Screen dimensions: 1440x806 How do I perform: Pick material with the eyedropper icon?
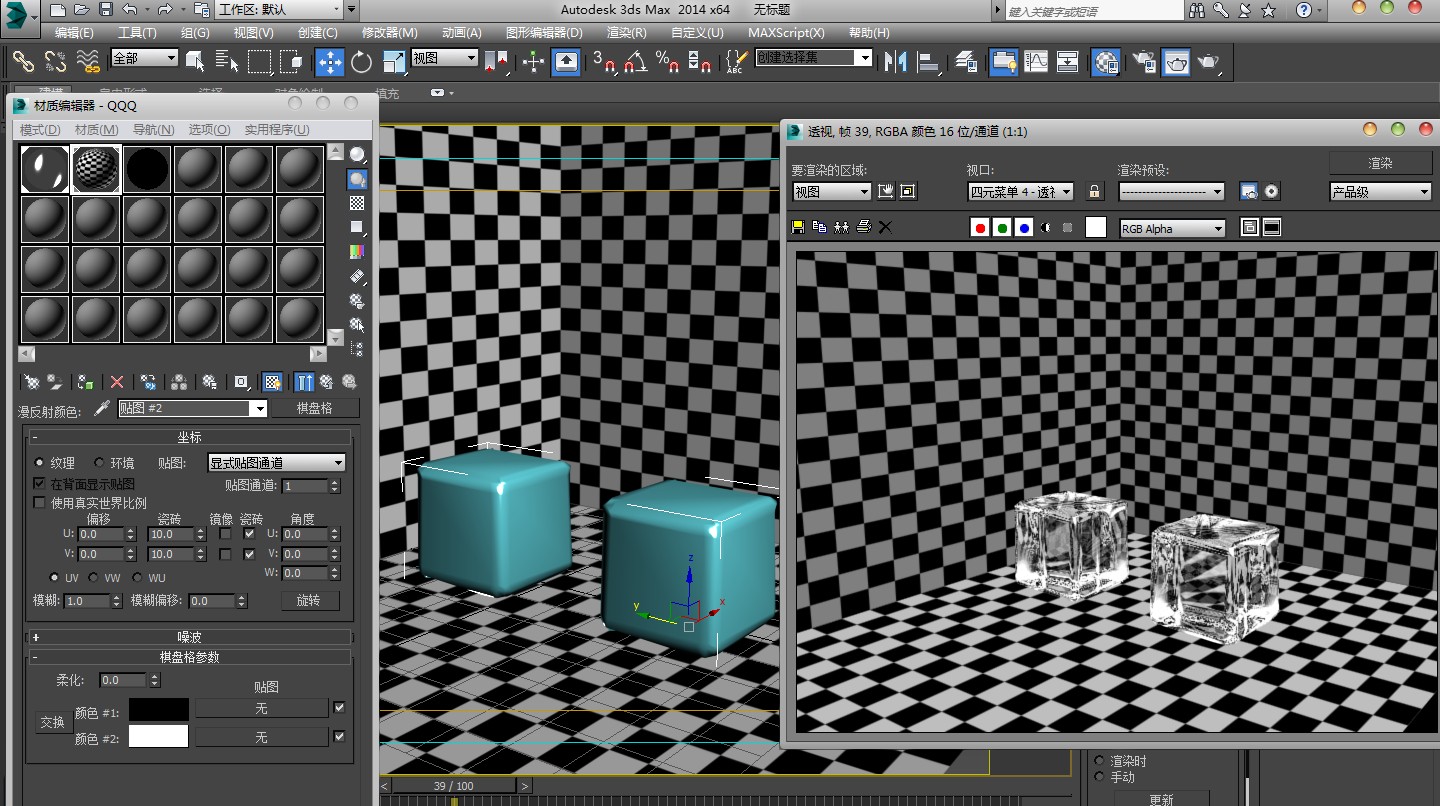pyautogui.click(x=101, y=408)
